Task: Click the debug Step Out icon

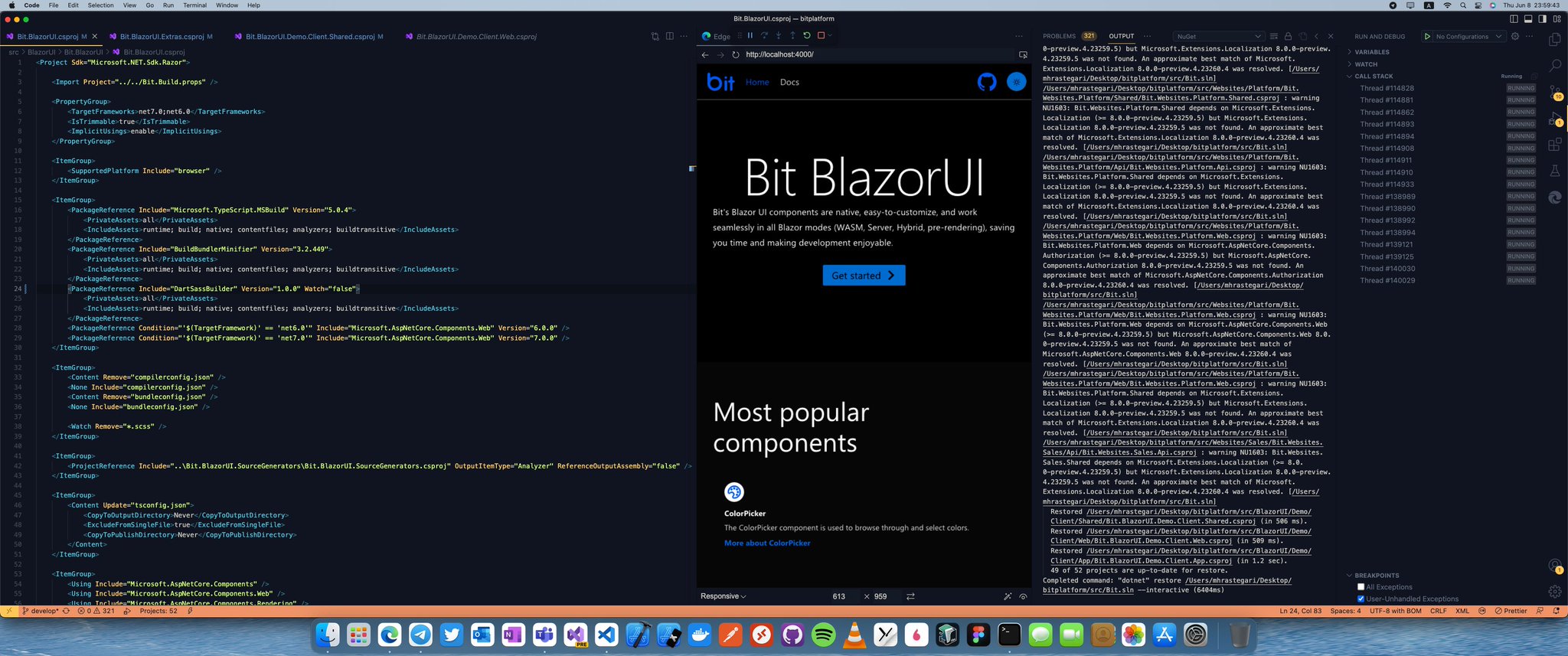Action: (x=792, y=35)
